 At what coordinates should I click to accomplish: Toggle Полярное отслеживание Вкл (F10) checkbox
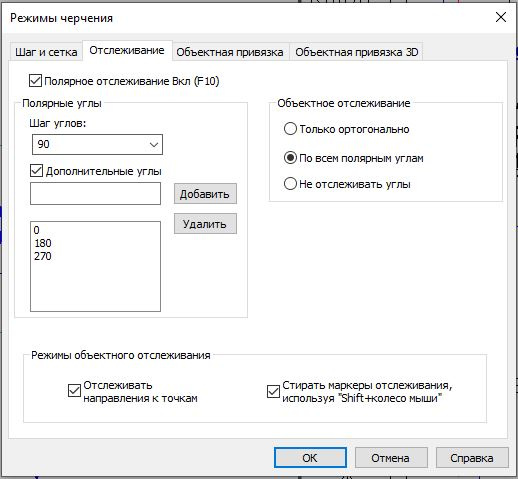[35, 81]
